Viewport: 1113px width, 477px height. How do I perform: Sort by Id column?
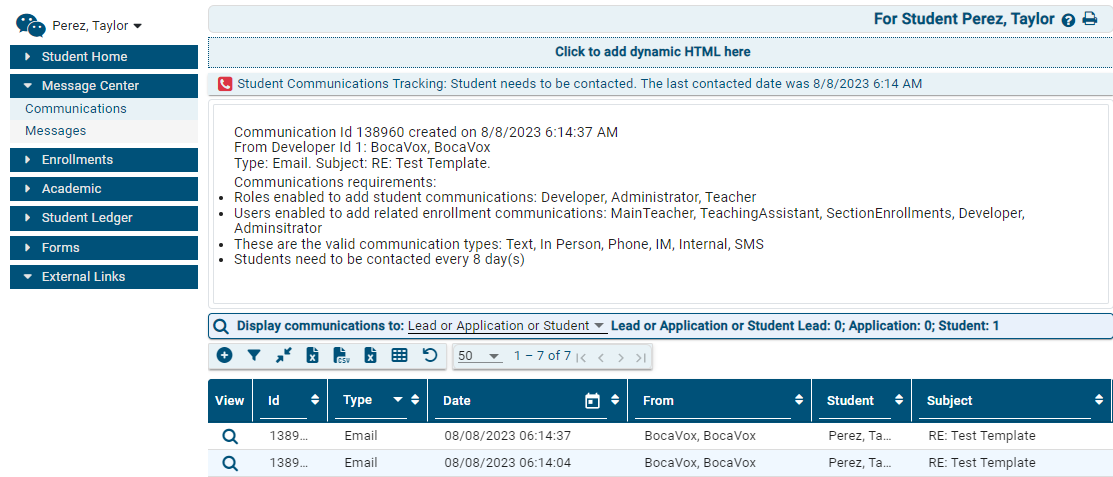pyautogui.click(x=314, y=400)
